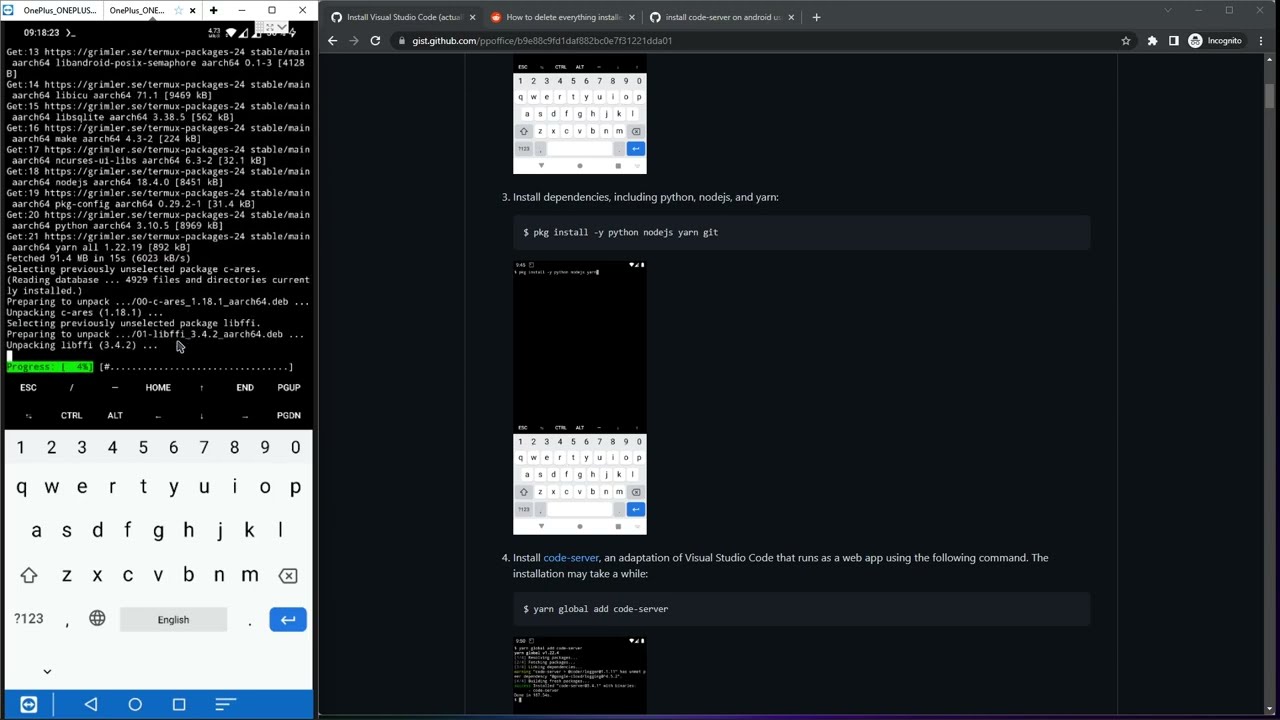Viewport: 1280px width, 720px height.
Task: Open step 4 yarn output screenshot thumbnail
Action: click(x=580, y=675)
